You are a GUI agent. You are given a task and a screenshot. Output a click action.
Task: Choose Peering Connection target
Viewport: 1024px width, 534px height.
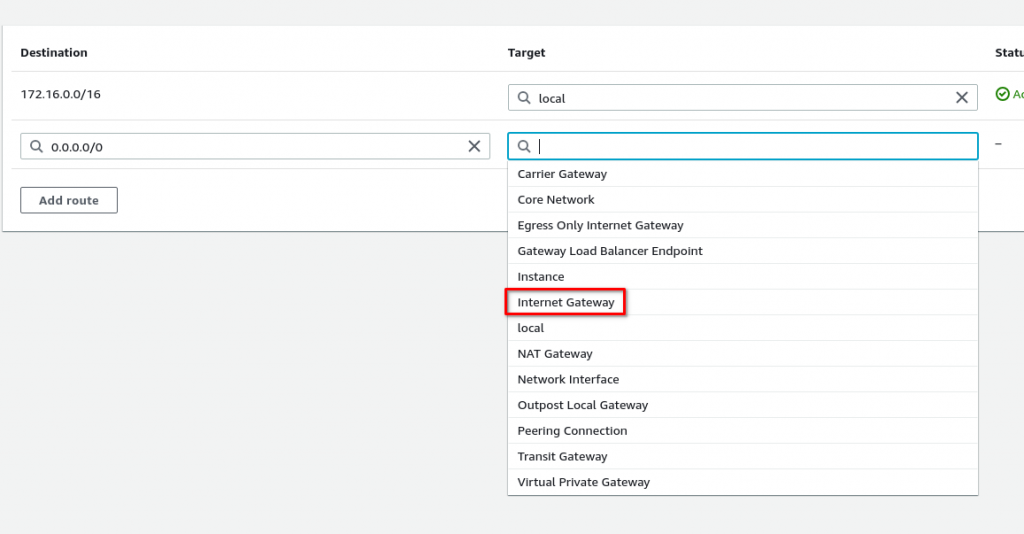tap(572, 431)
